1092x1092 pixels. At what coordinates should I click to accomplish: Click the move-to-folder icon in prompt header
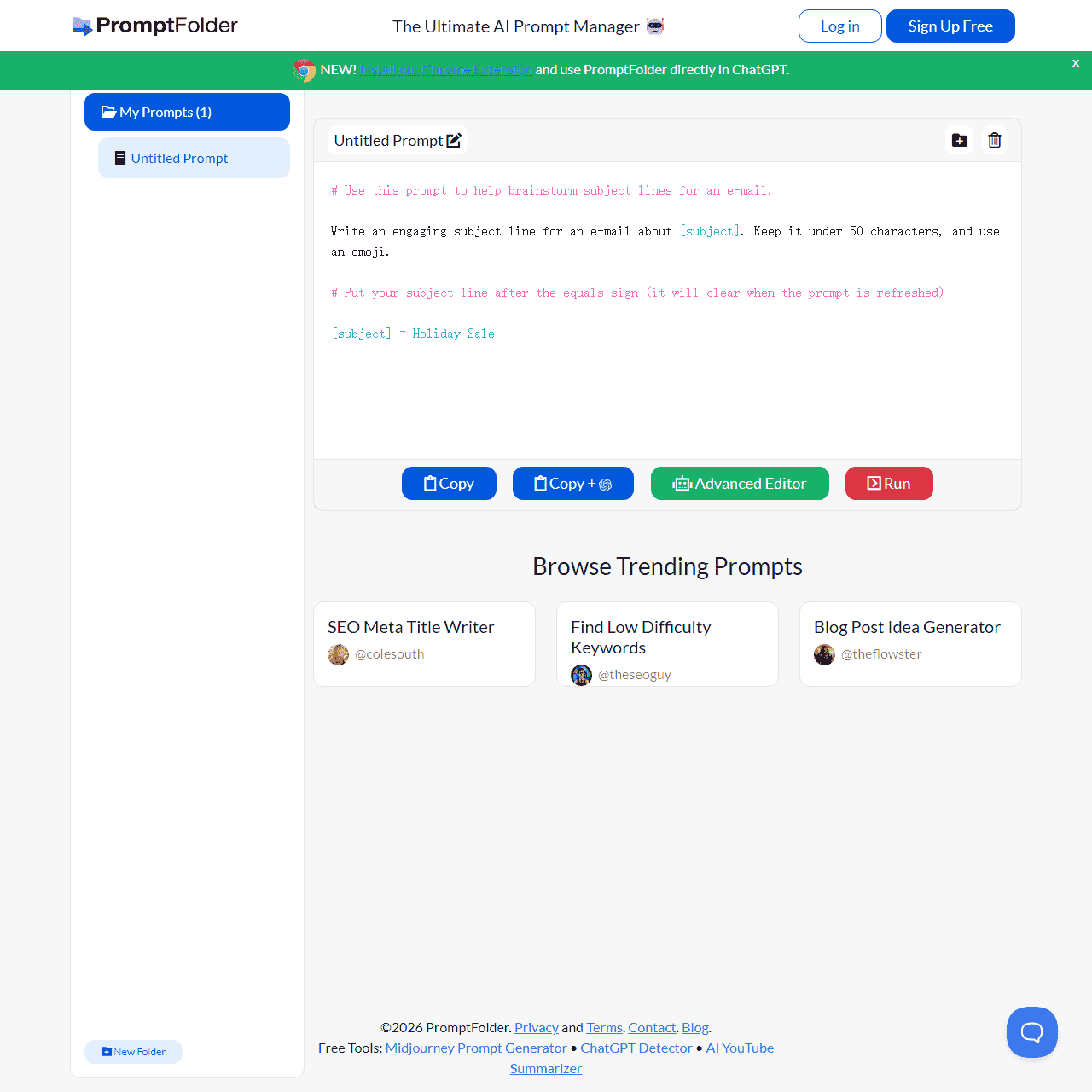960,140
